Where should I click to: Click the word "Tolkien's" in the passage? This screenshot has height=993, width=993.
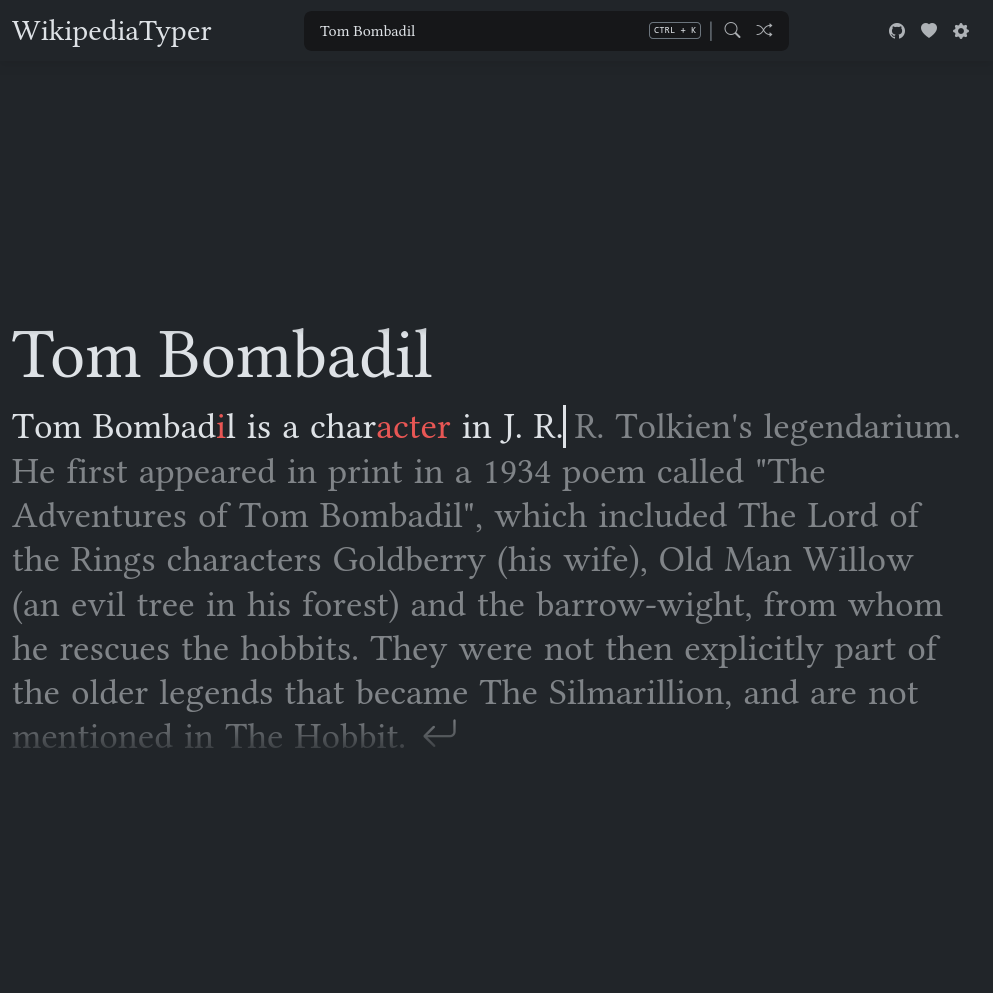pyautogui.click(x=683, y=426)
